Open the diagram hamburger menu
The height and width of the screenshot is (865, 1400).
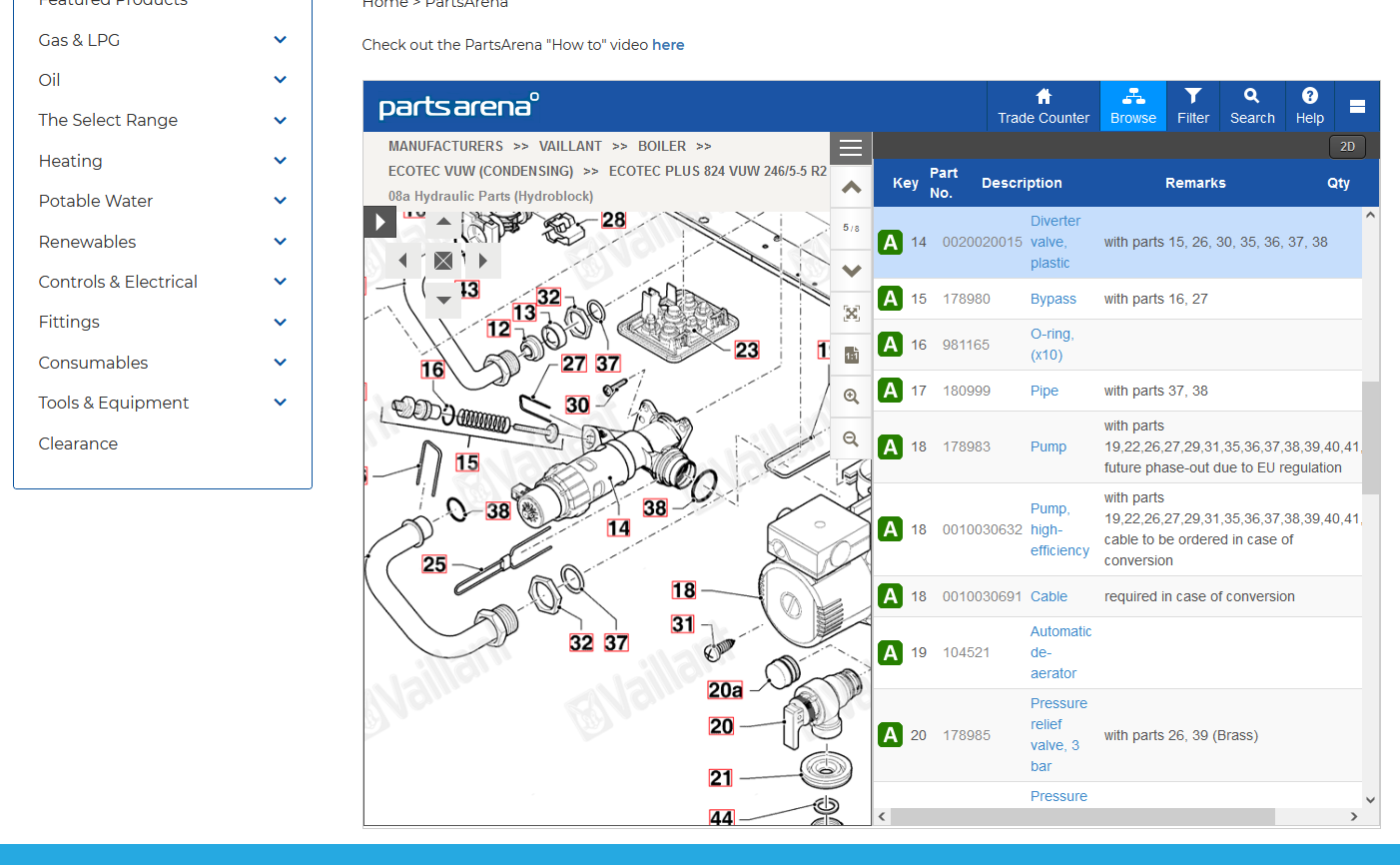pyautogui.click(x=851, y=149)
